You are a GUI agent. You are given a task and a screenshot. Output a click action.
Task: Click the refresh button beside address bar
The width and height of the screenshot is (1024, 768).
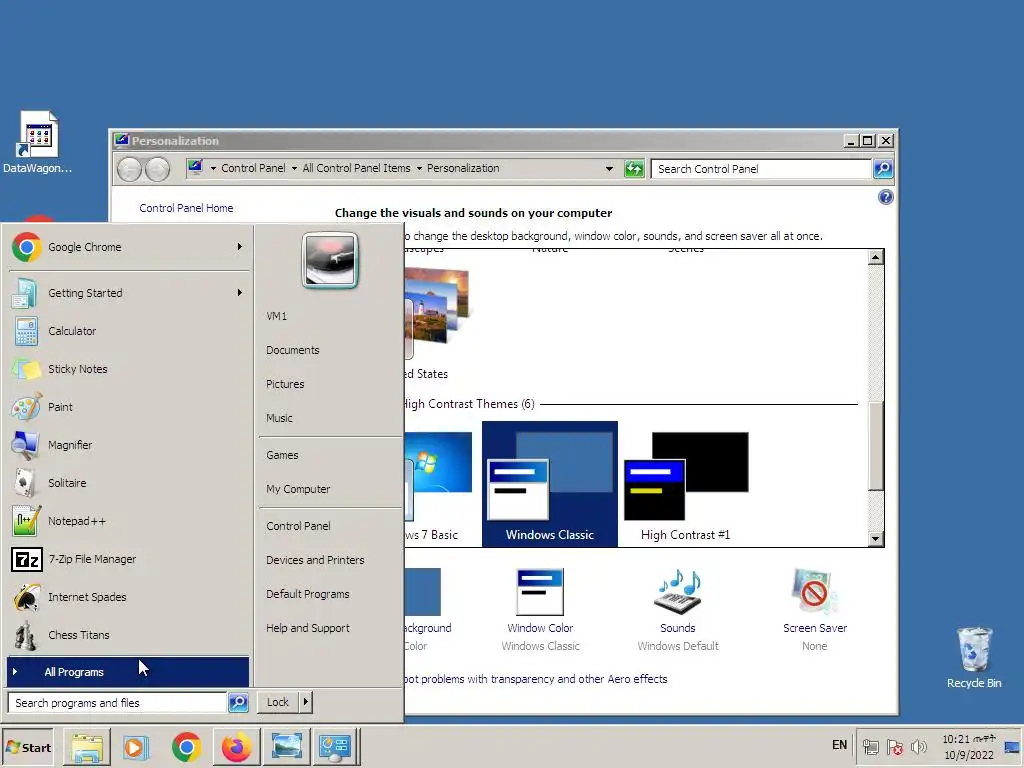pyautogui.click(x=634, y=168)
